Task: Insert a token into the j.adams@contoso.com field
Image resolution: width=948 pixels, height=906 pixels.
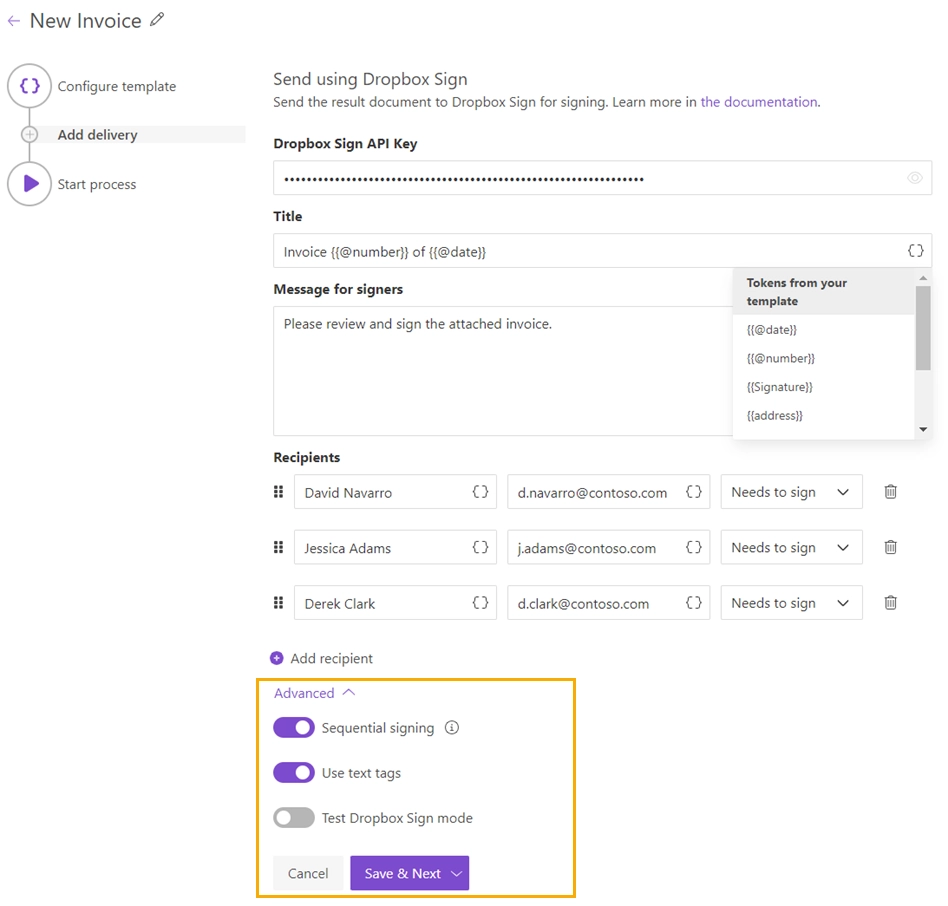Action: coord(693,548)
